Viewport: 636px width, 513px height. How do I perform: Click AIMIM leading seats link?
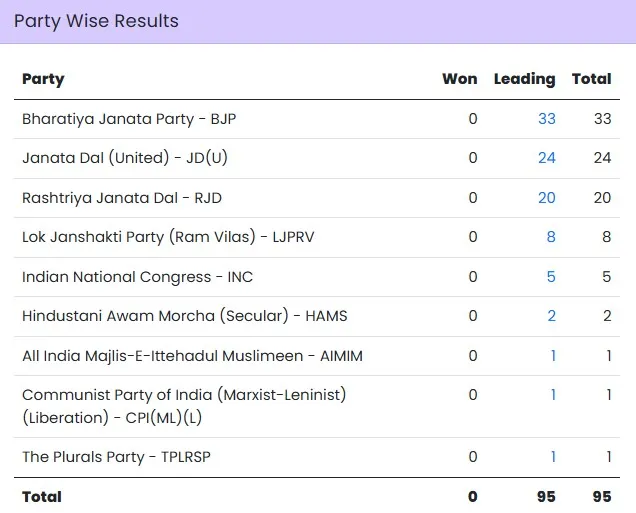pos(553,356)
